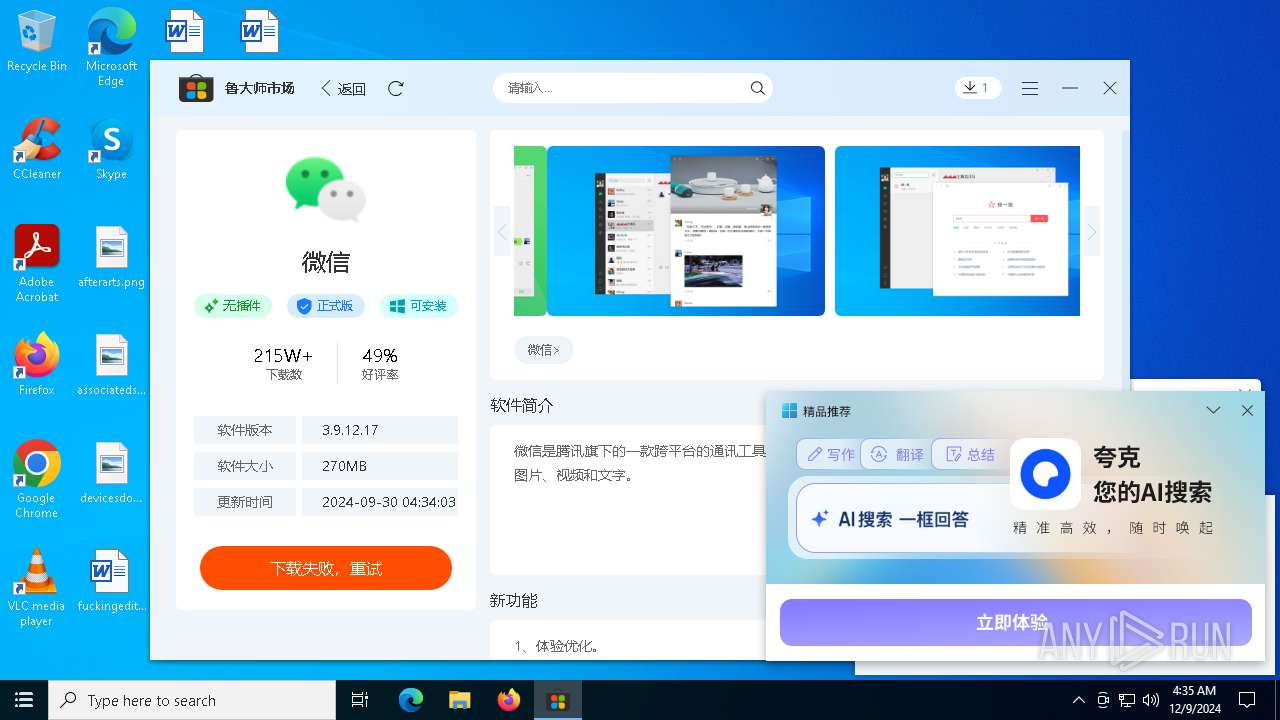1280x720 pixels.
Task: Click the 立即体验 button
Action: click(x=1016, y=623)
